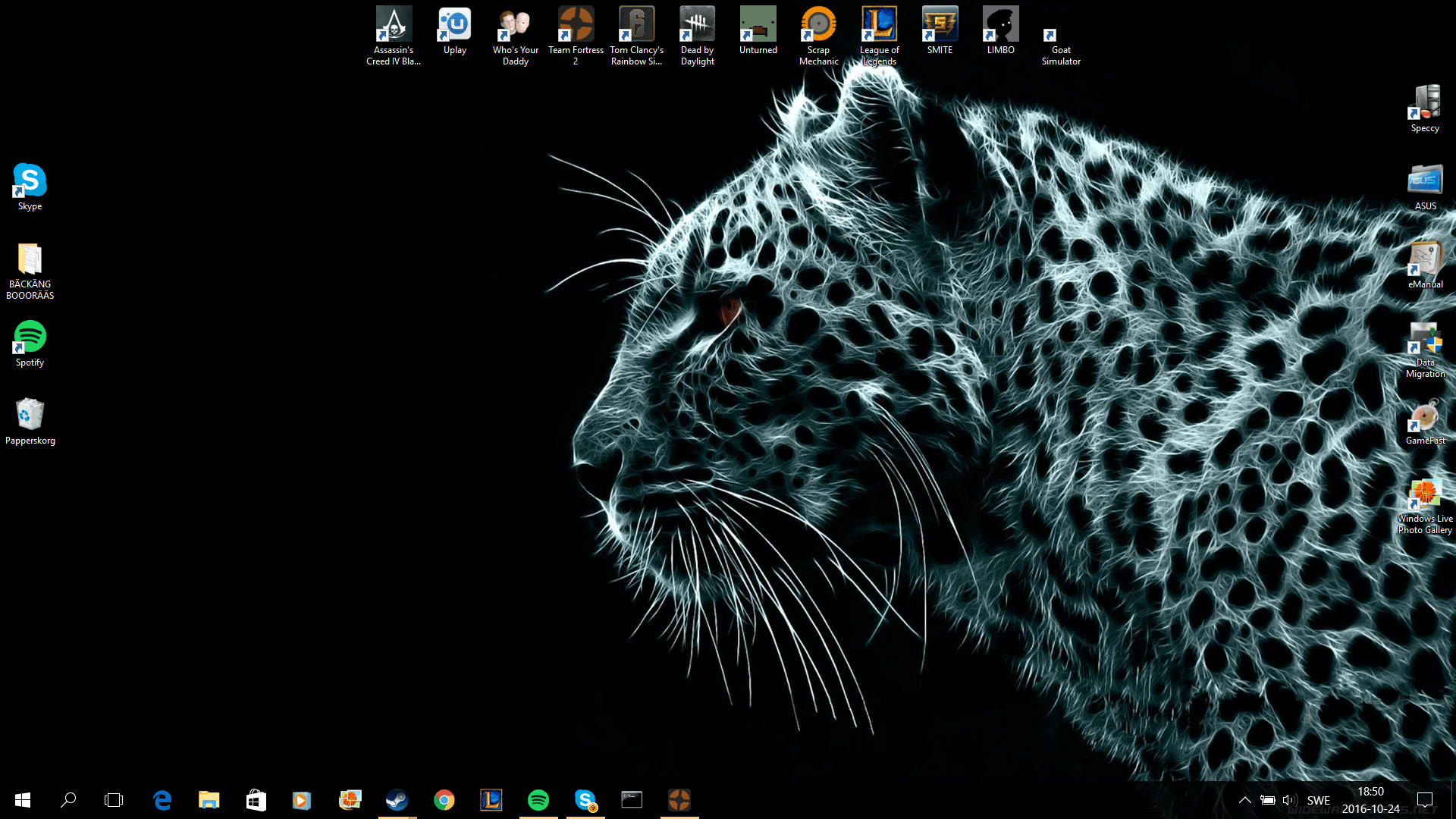Launch Uplay from the desktop
Viewport: 1456px width, 819px height.
pyautogui.click(x=454, y=24)
